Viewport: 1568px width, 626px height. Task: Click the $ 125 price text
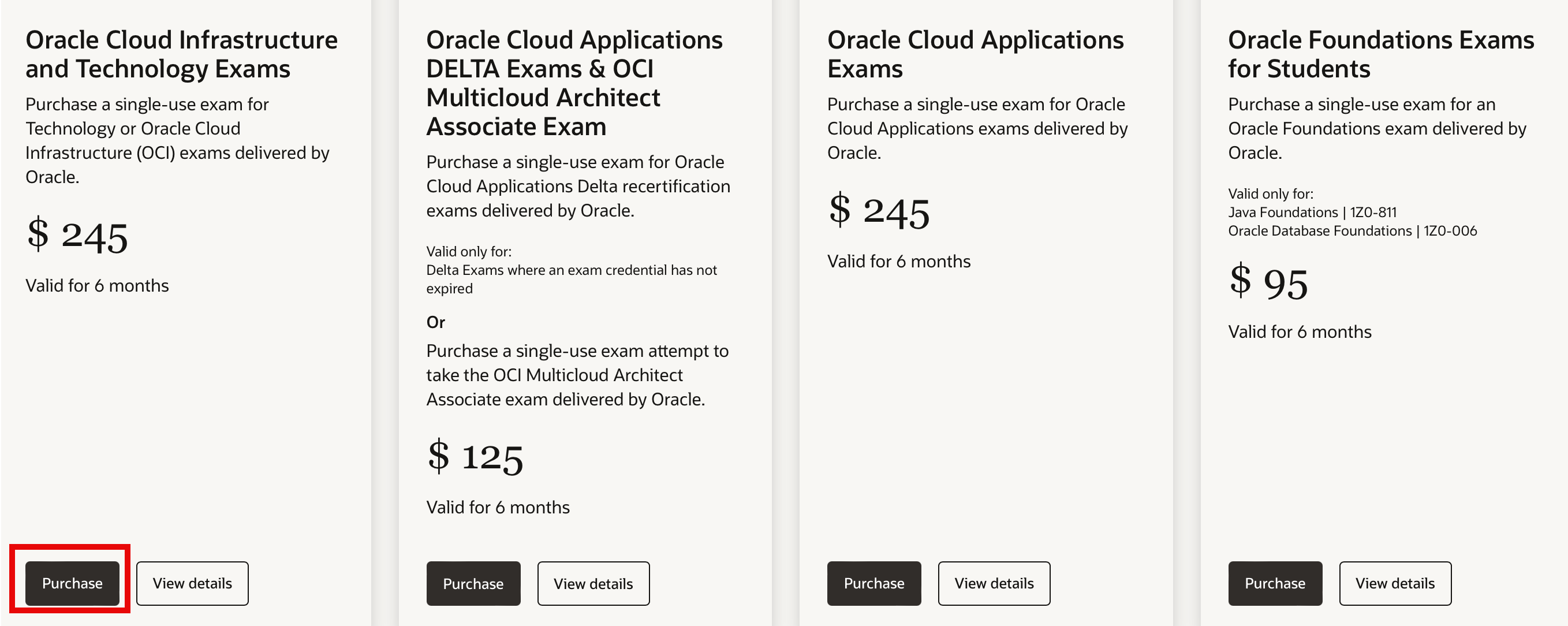[x=475, y=457]
